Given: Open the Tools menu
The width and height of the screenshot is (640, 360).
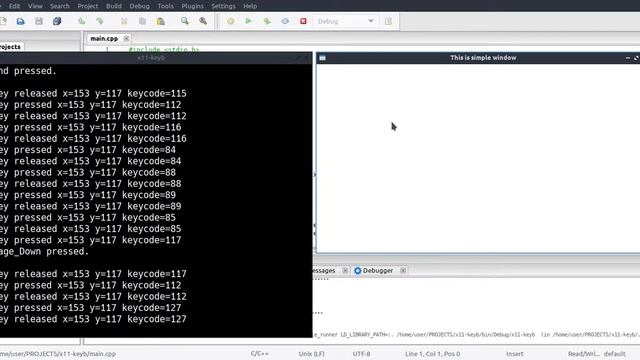Looking at the screenshot, I should pyautogui.click(x=165, y=6).
